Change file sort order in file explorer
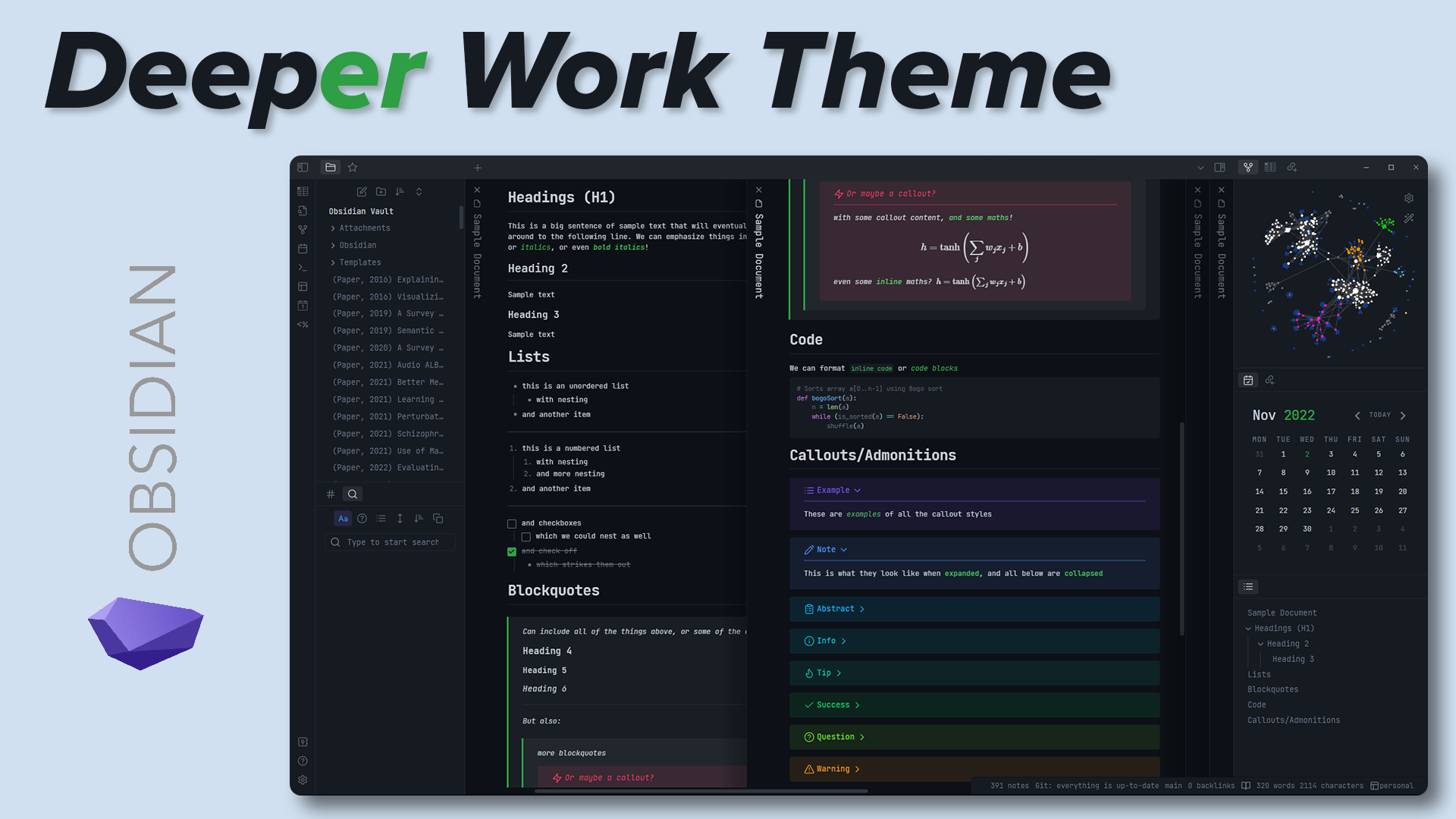This screenshot has width=1456, height=819. pyautogui.click(x=400, y=192)
